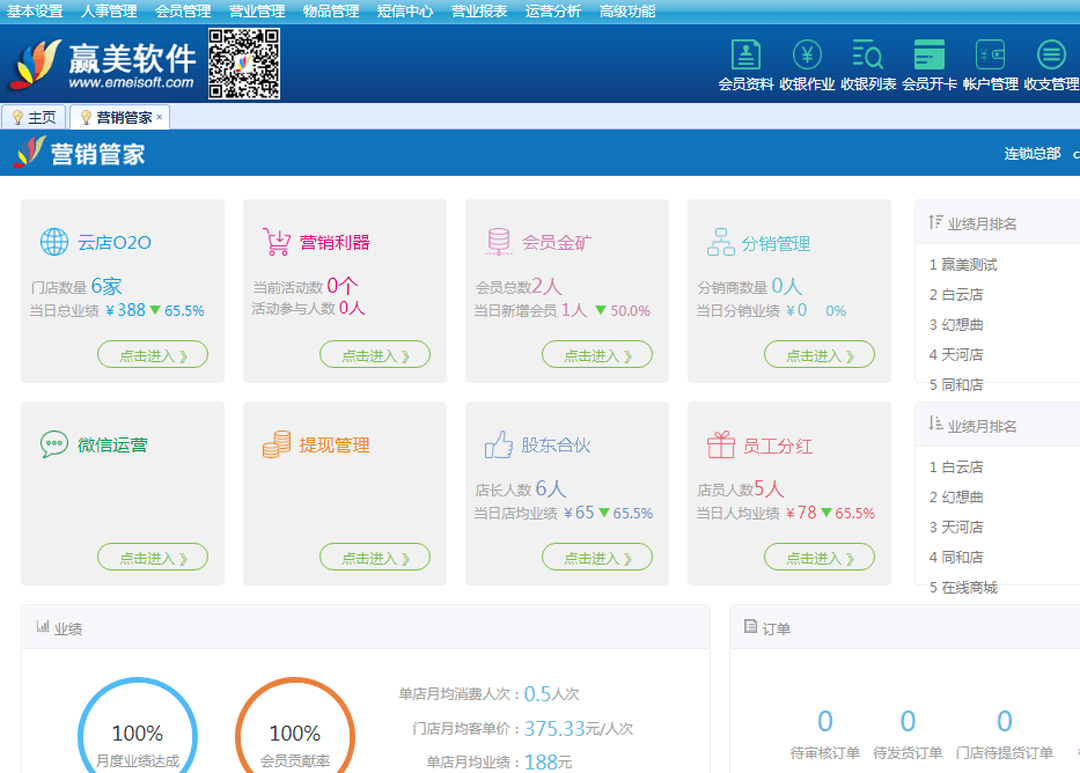Click 点击进入 under 会员金矿
Screen dimensions: 1080x773
point(597,354)
